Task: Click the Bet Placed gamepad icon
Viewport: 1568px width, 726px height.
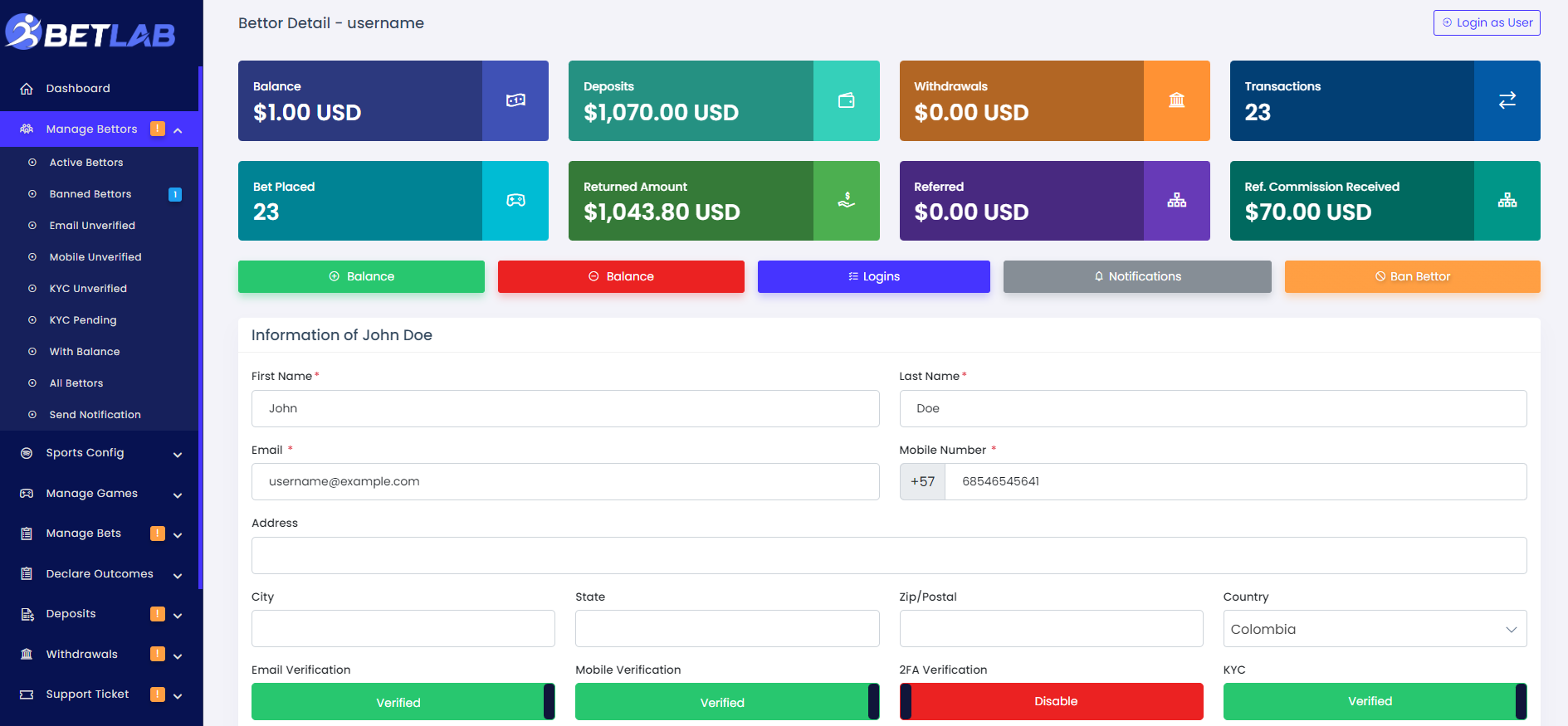Action: coord(515,201)
